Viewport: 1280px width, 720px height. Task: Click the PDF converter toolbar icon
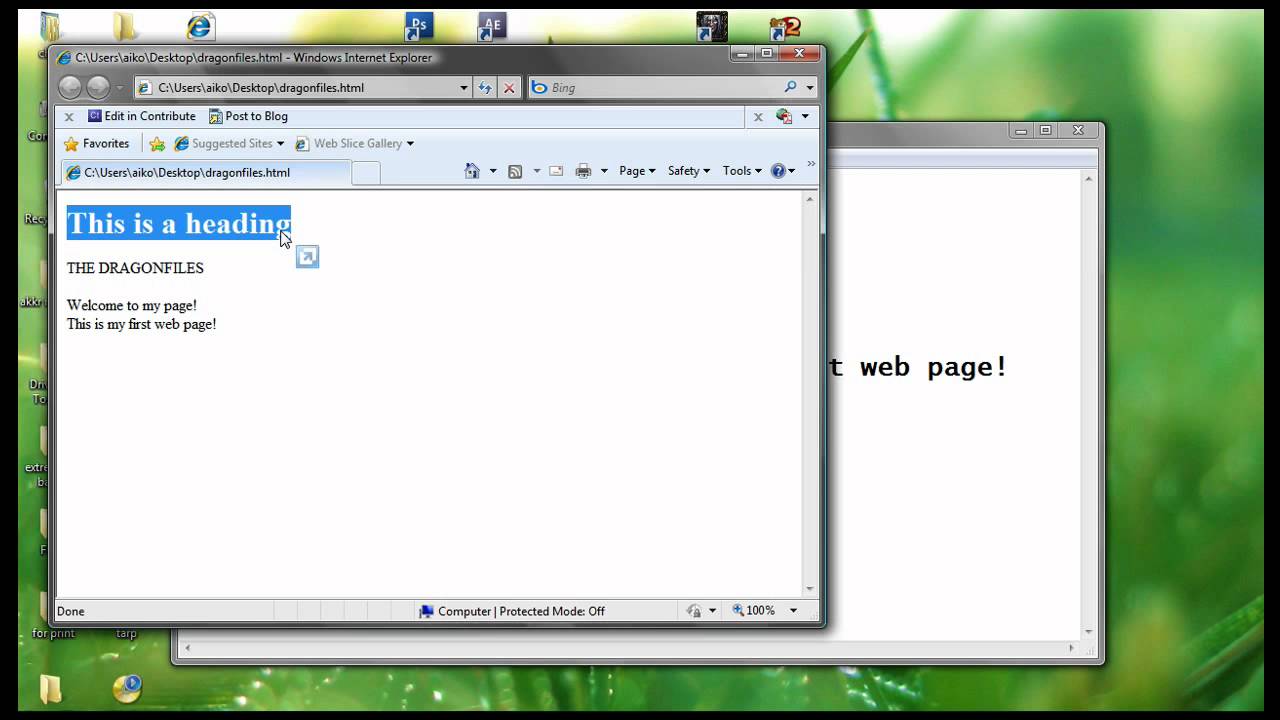pyautogui.click(x=784, y=116)
